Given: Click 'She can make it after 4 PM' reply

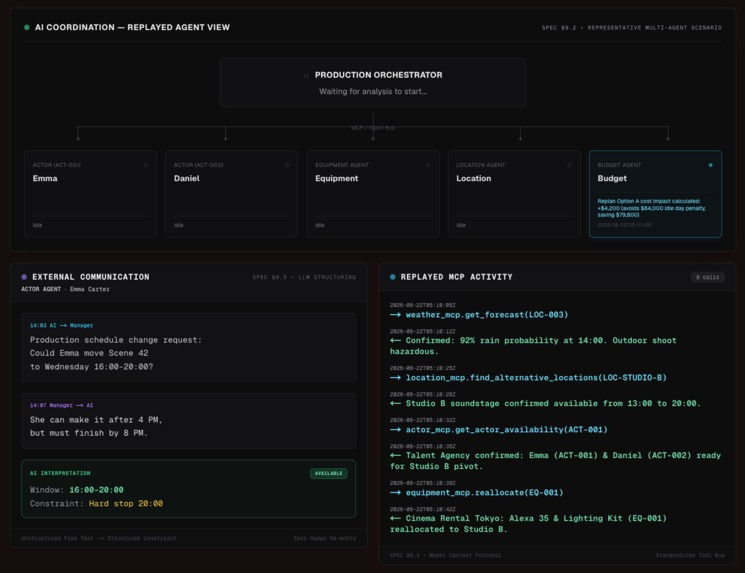Looking at the screenshot, I should (x=96, y=420).
